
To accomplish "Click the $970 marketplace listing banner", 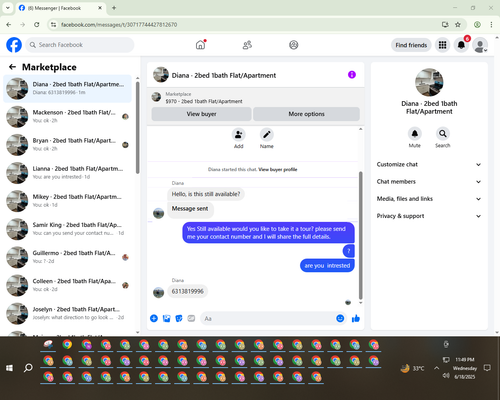I will [255, 98].
